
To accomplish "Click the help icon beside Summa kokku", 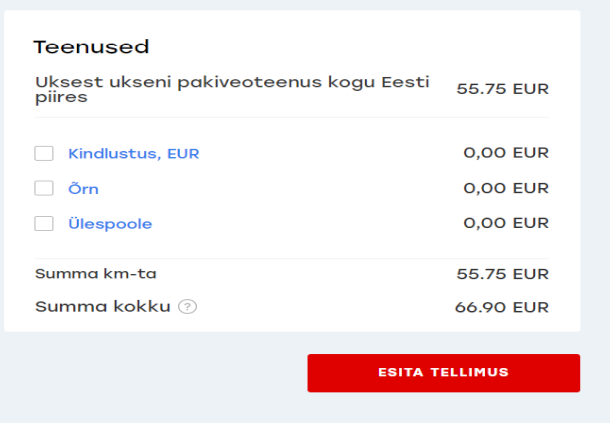I will (187, 307).
